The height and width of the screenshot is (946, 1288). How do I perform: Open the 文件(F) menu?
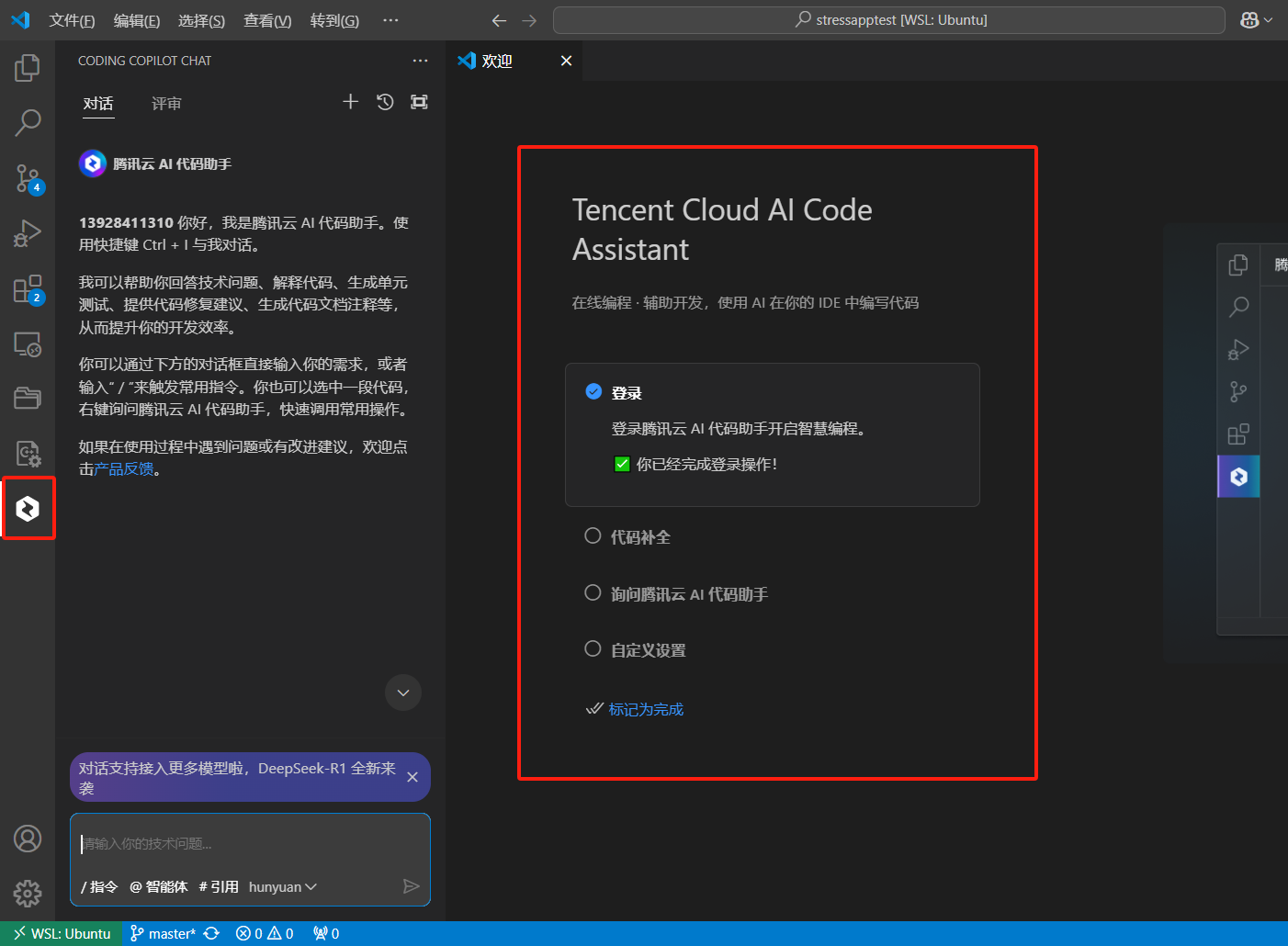[72, 20]
